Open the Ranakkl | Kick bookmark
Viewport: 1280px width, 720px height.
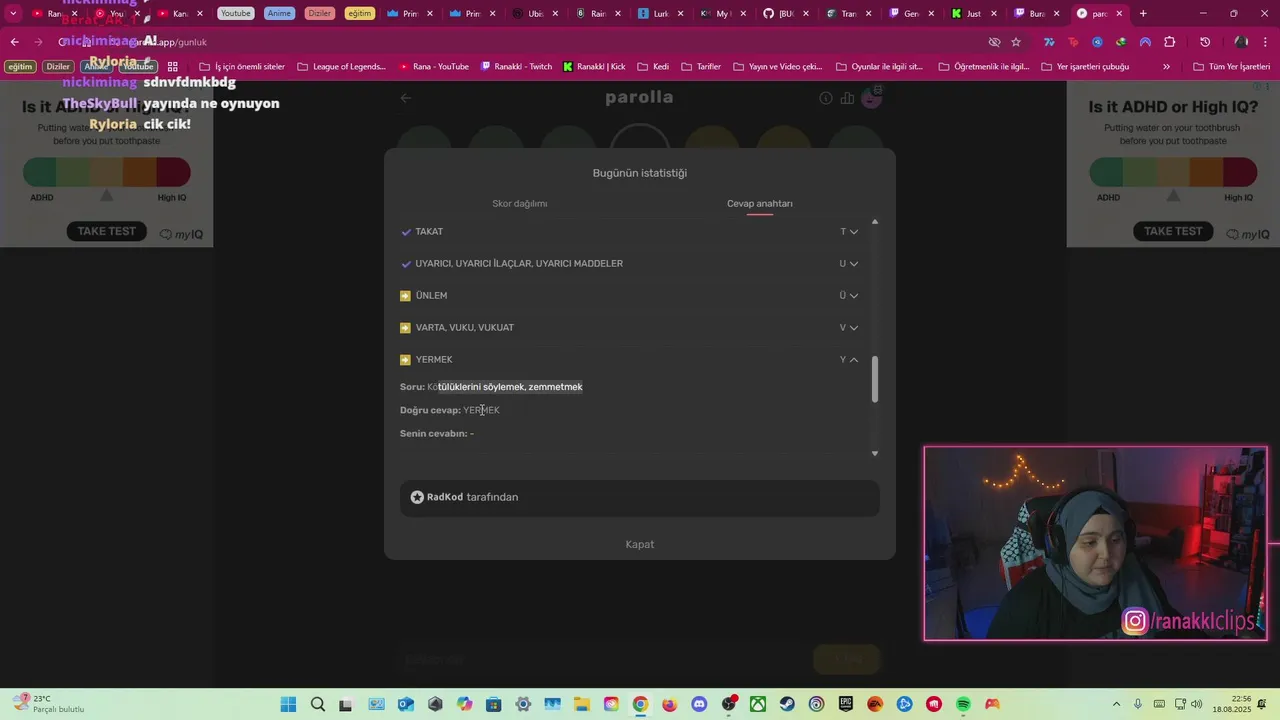(594, 67)
